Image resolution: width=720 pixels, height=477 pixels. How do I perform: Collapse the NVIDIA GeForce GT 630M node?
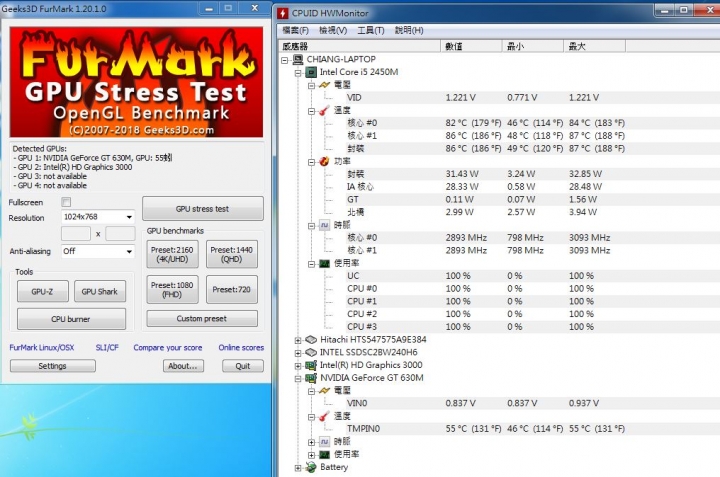point(298,379)
